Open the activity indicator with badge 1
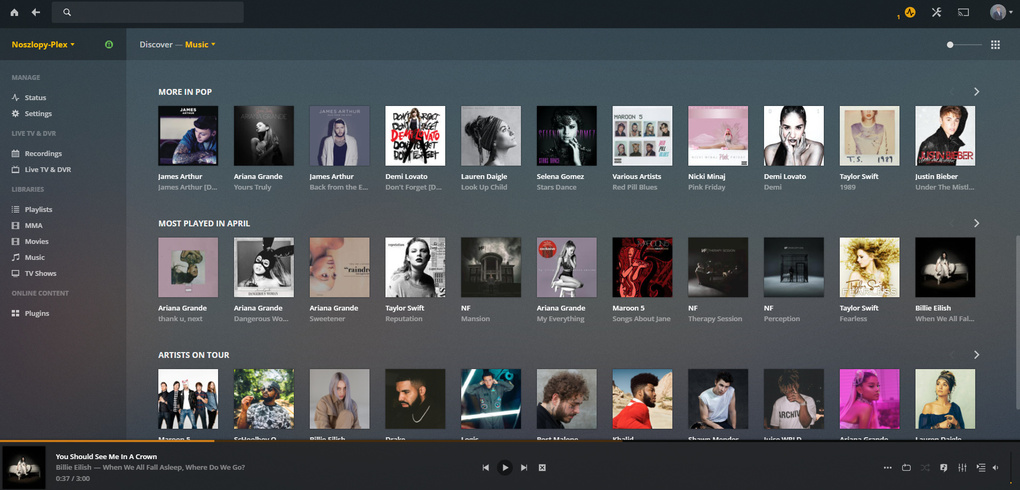The image size is (1020, 490). [x=909, y=12]
